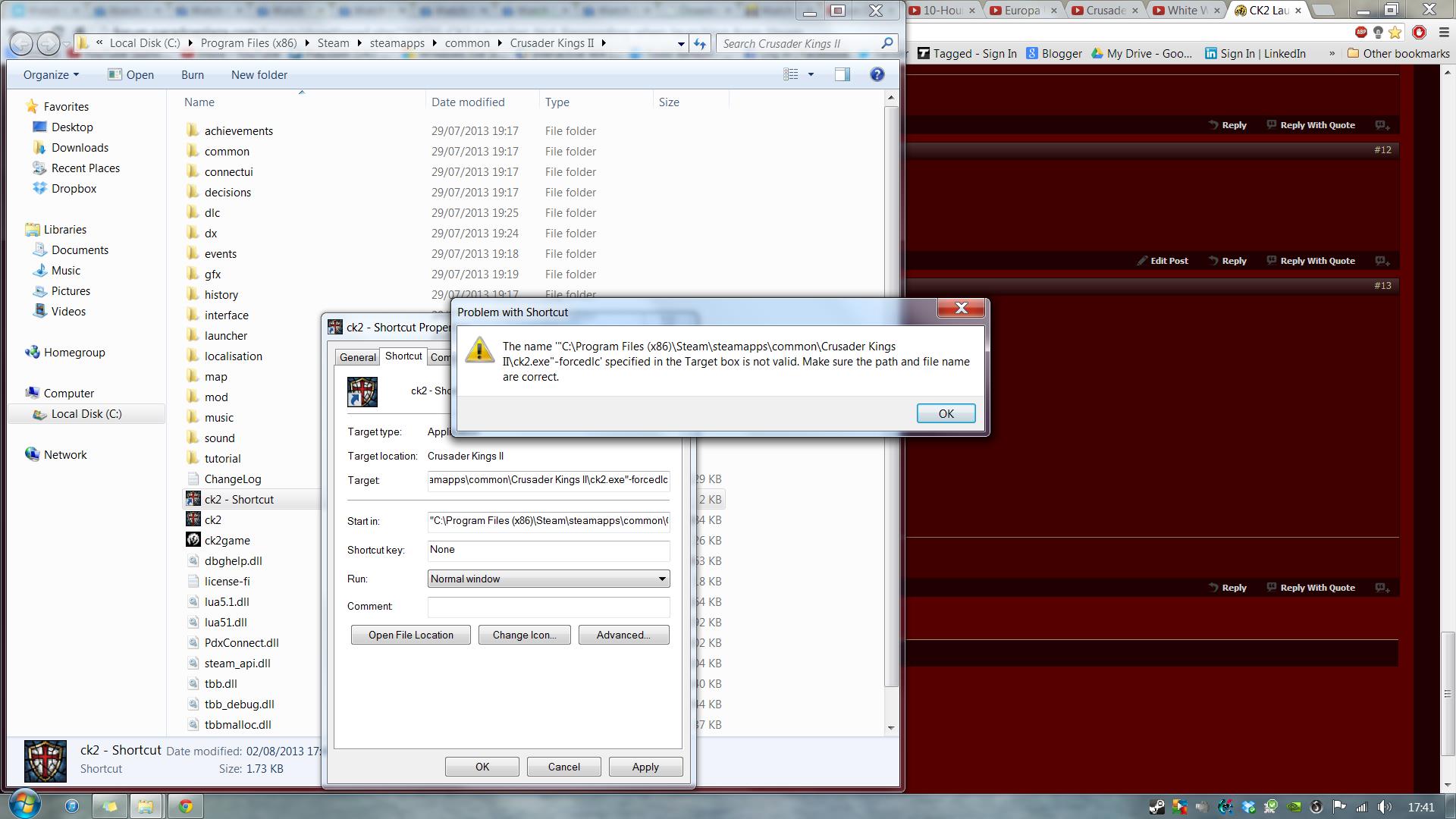Click the Explorer refresh address button
Viewport: 1456px width, 819px height.
[x=699, y=43]
